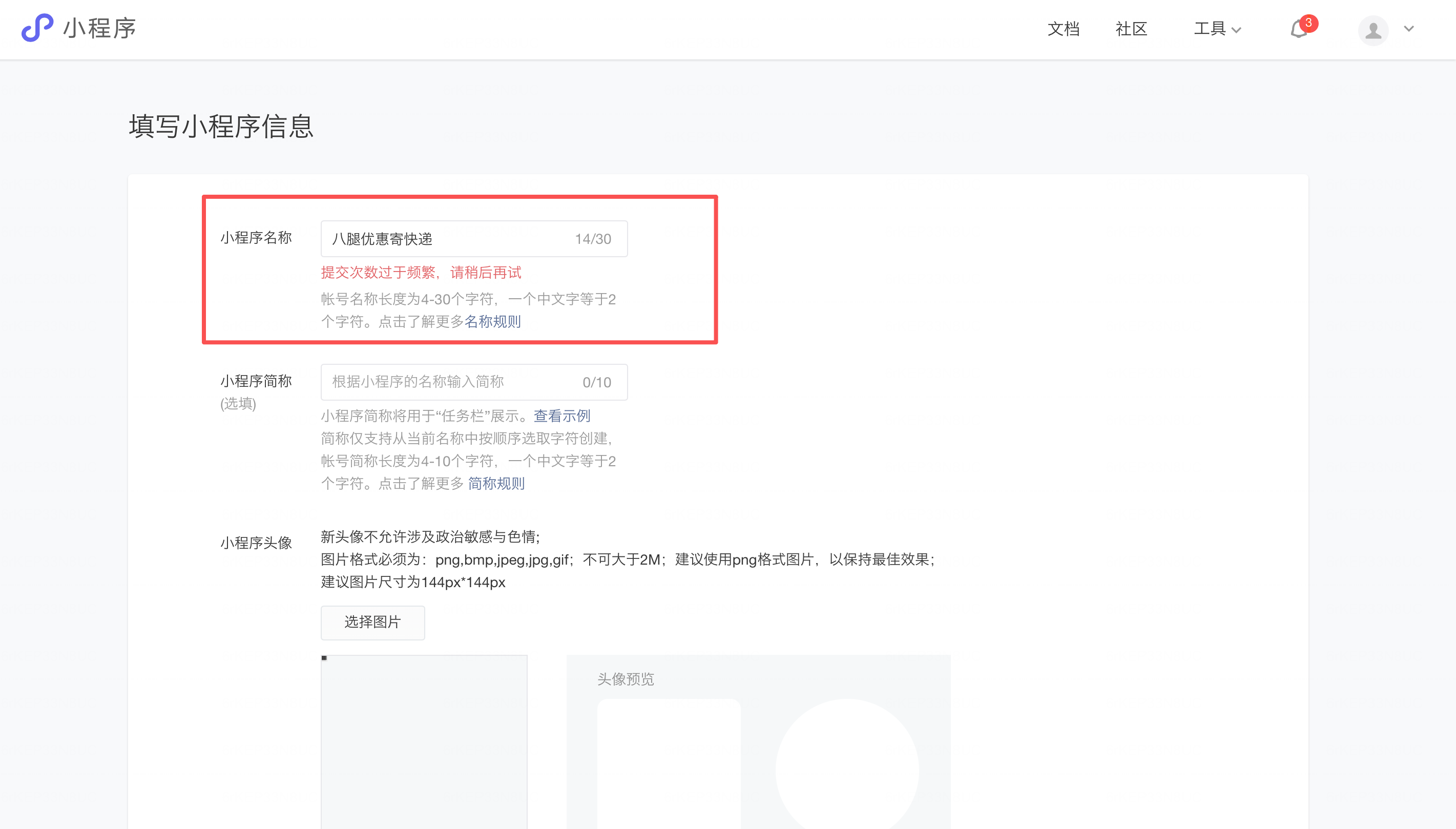The height and width of the screenshot is (829, 1456).
Task: Open the 查看示例 link
Action: [562, 416]
